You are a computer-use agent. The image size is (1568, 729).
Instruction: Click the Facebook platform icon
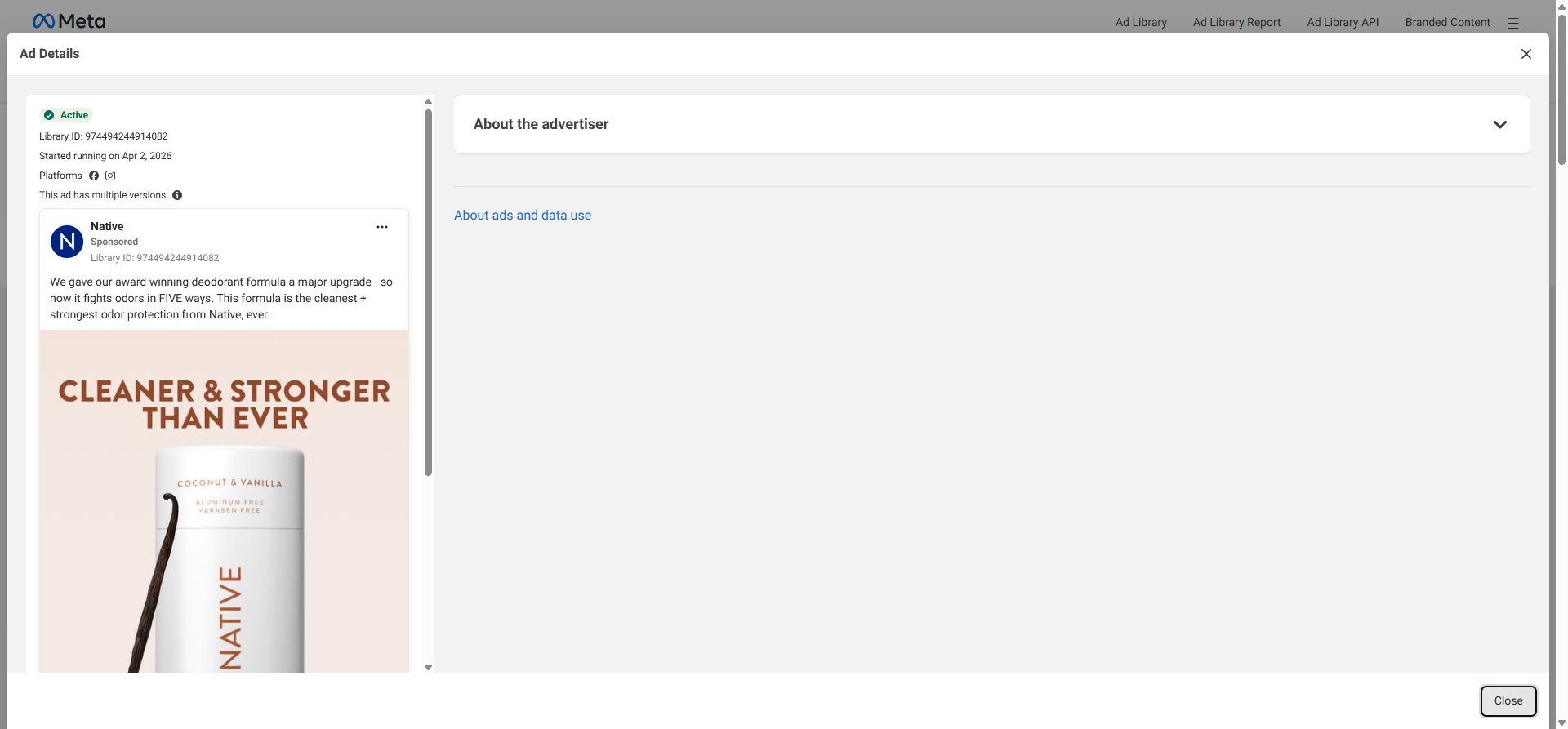(94, 176)
